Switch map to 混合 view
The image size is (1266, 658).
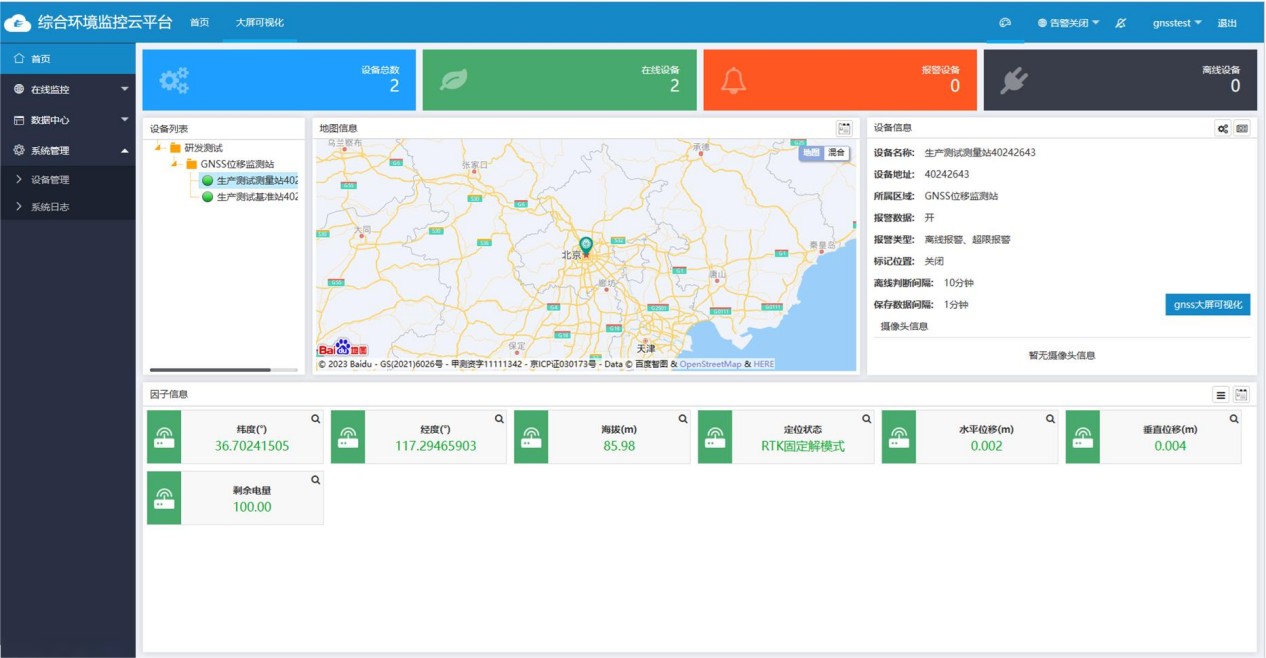click(x=836, y=153)
